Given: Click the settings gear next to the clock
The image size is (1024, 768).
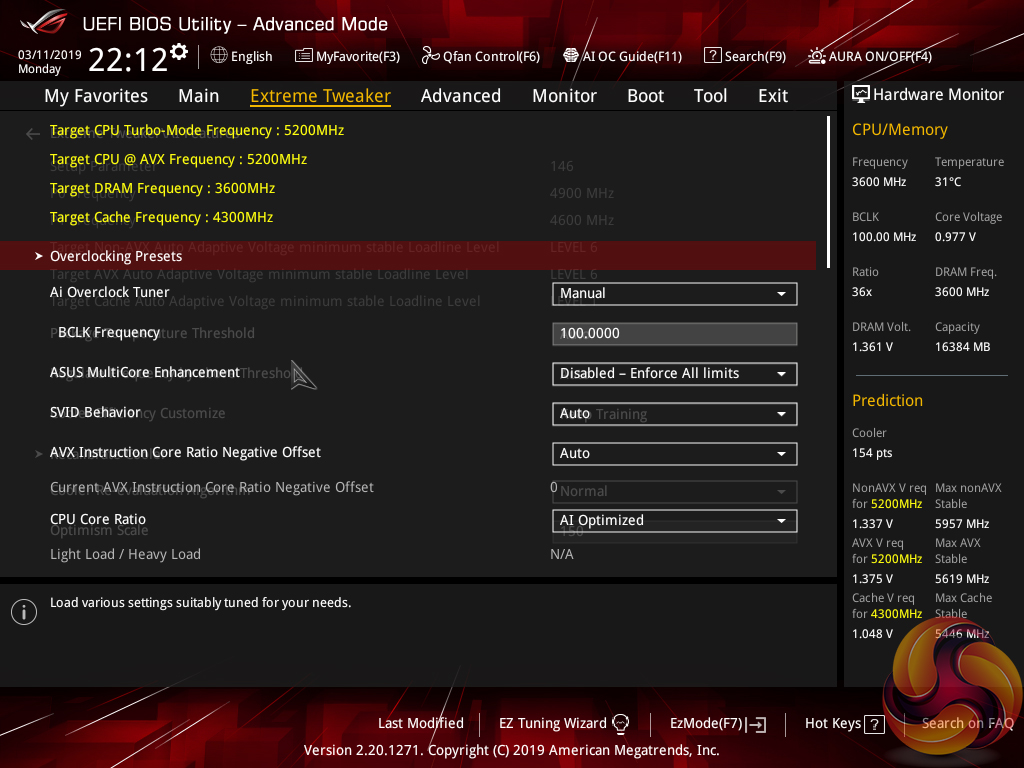Looking at the screenshot, I should click(179, 52).
